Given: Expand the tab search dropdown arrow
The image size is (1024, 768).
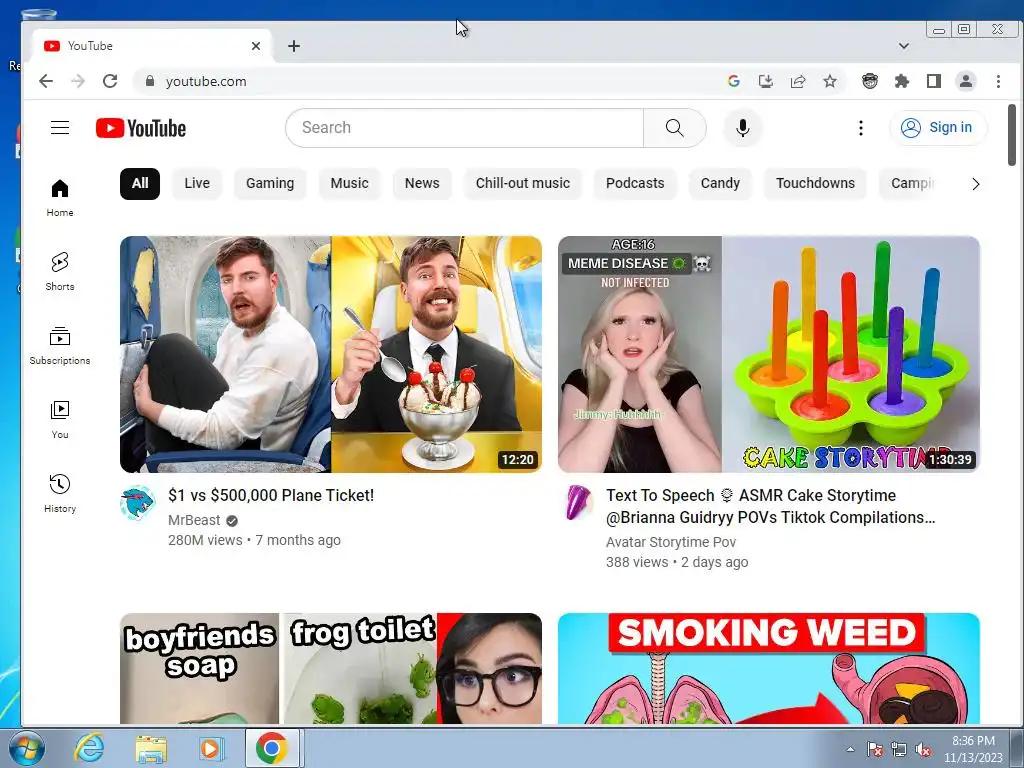Looking at the screenshot, I should pyautogui.click(x=904, y=46).
